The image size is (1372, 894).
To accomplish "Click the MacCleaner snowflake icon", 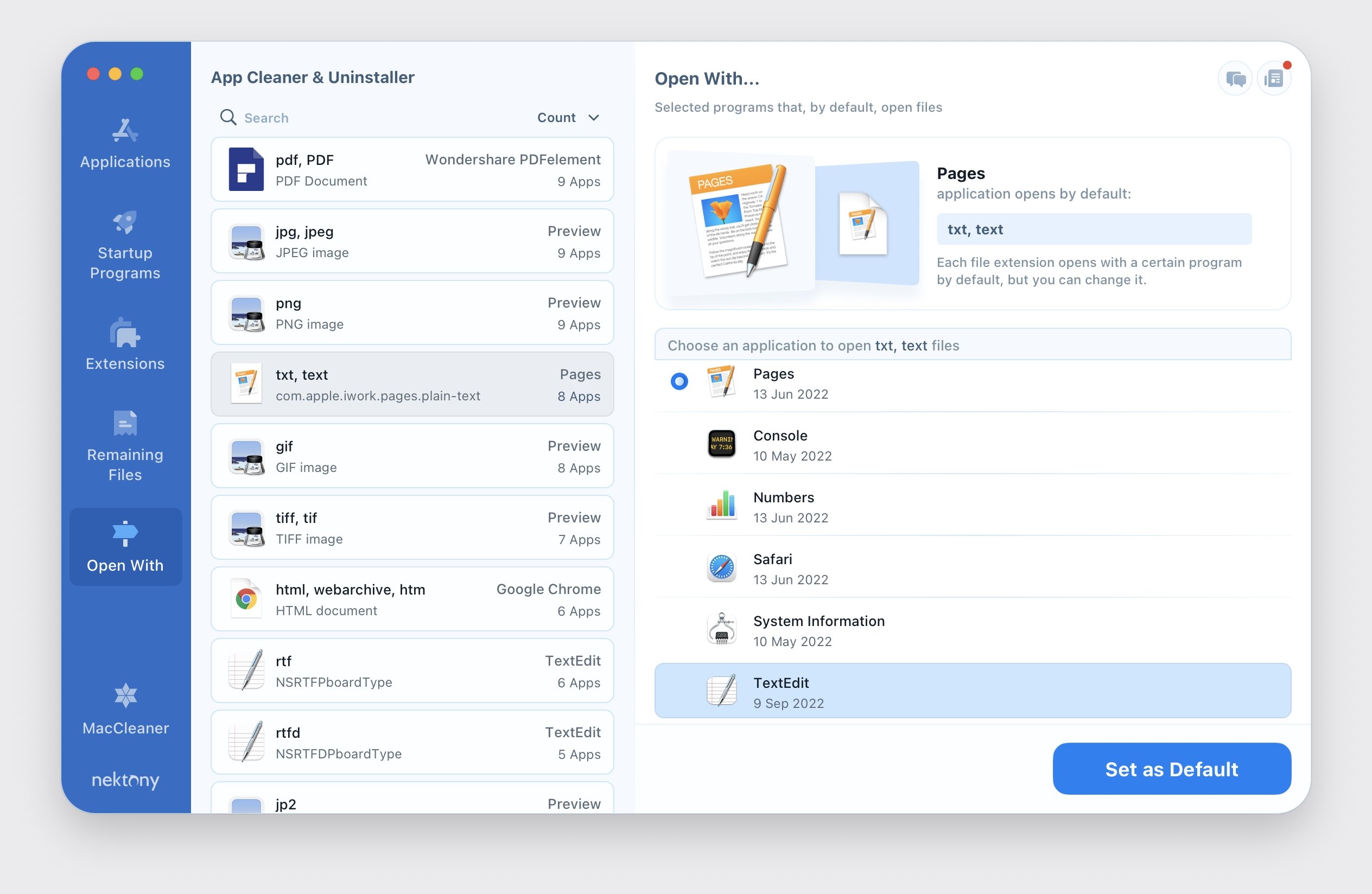I will pos(125,695).
